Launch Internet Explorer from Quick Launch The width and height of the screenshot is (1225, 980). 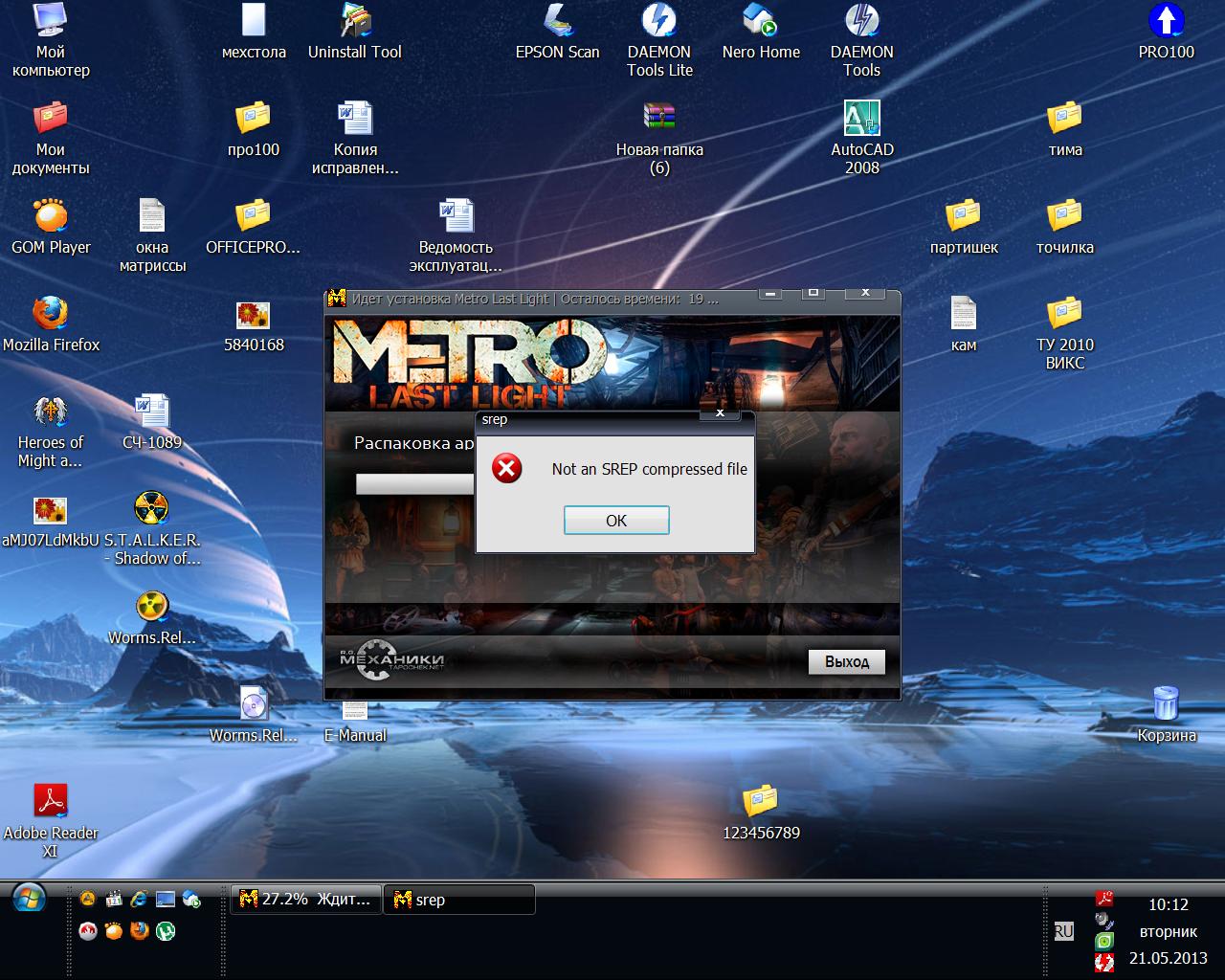tap(140, 899)
